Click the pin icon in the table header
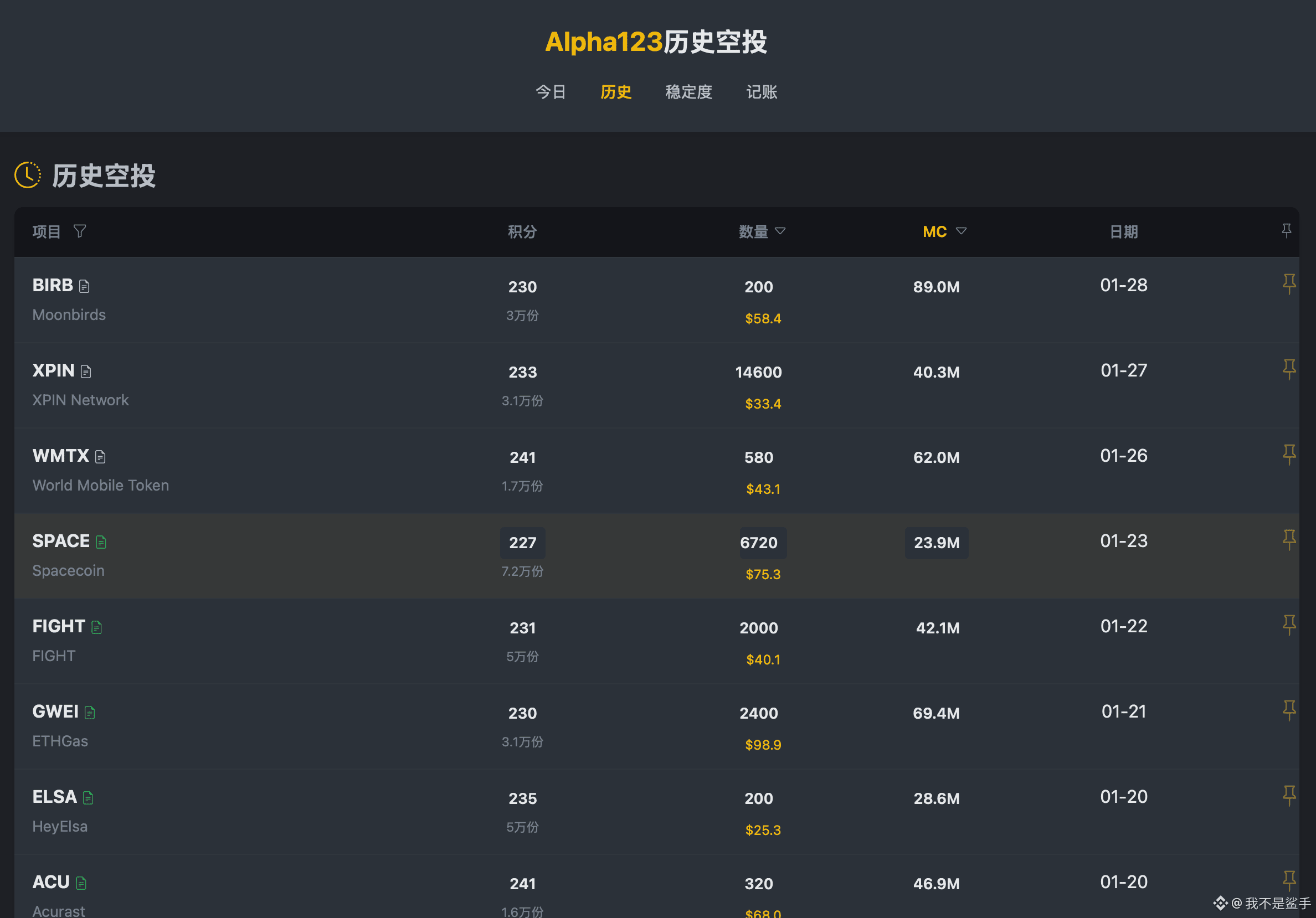The image size is (1316, 918). click(1286, 230)
